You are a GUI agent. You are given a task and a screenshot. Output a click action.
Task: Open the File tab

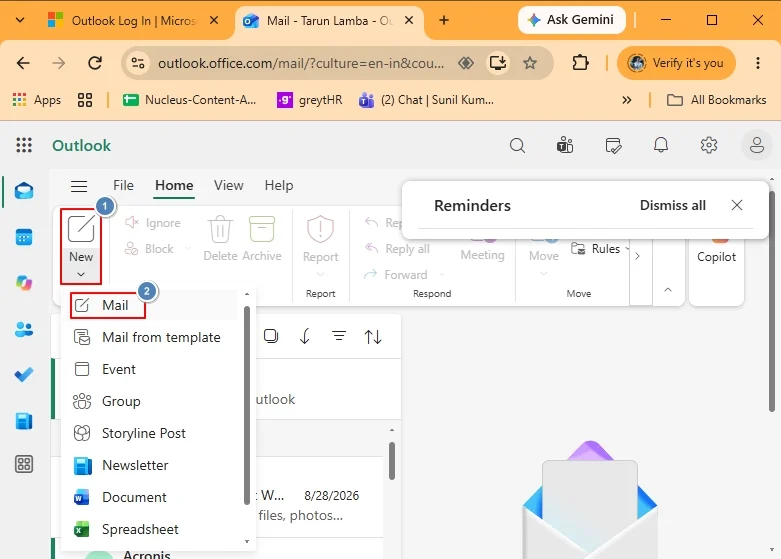point(123,185)
